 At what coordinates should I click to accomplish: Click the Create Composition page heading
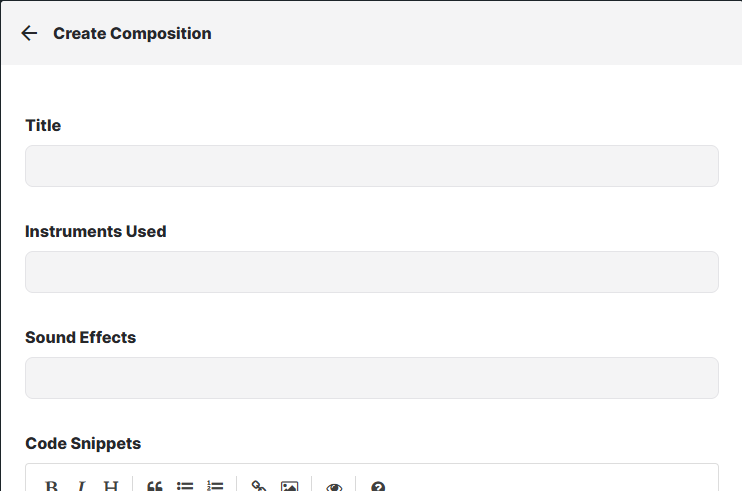[x=132, y=34]
